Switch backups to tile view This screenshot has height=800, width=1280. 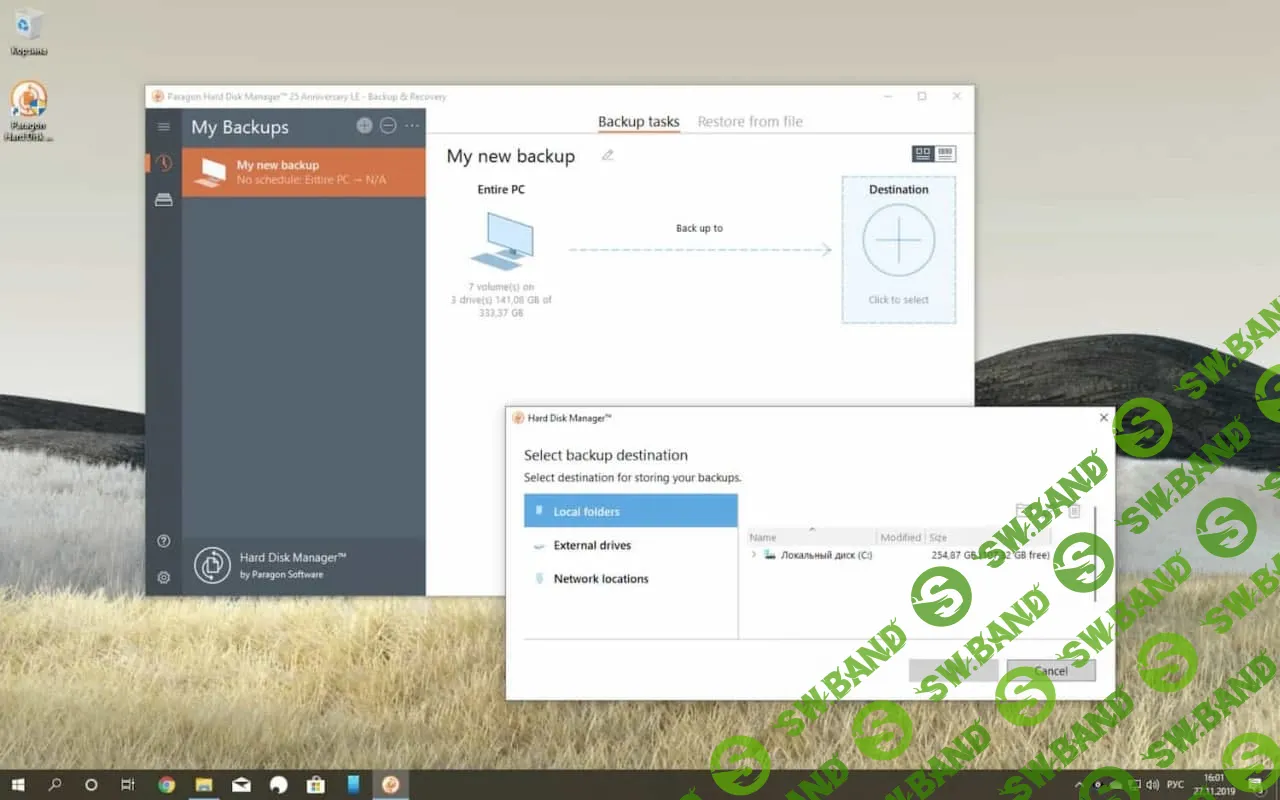coord(923,152)
